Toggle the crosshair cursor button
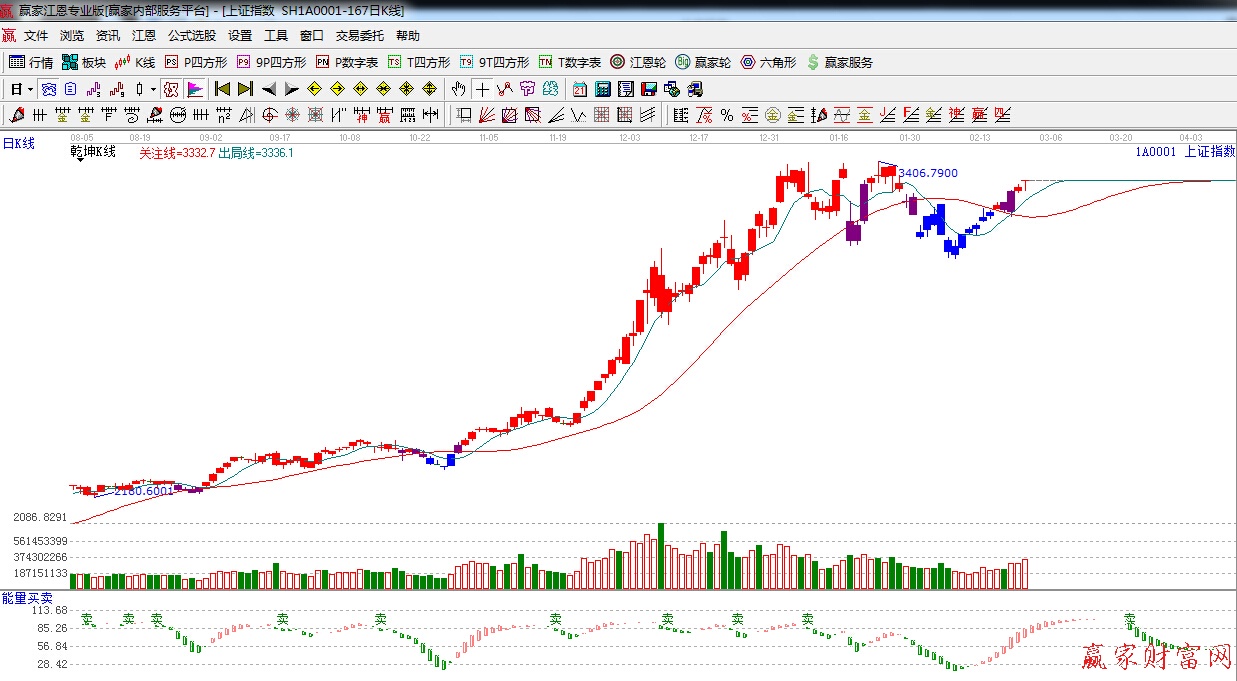 click(482, 89)
